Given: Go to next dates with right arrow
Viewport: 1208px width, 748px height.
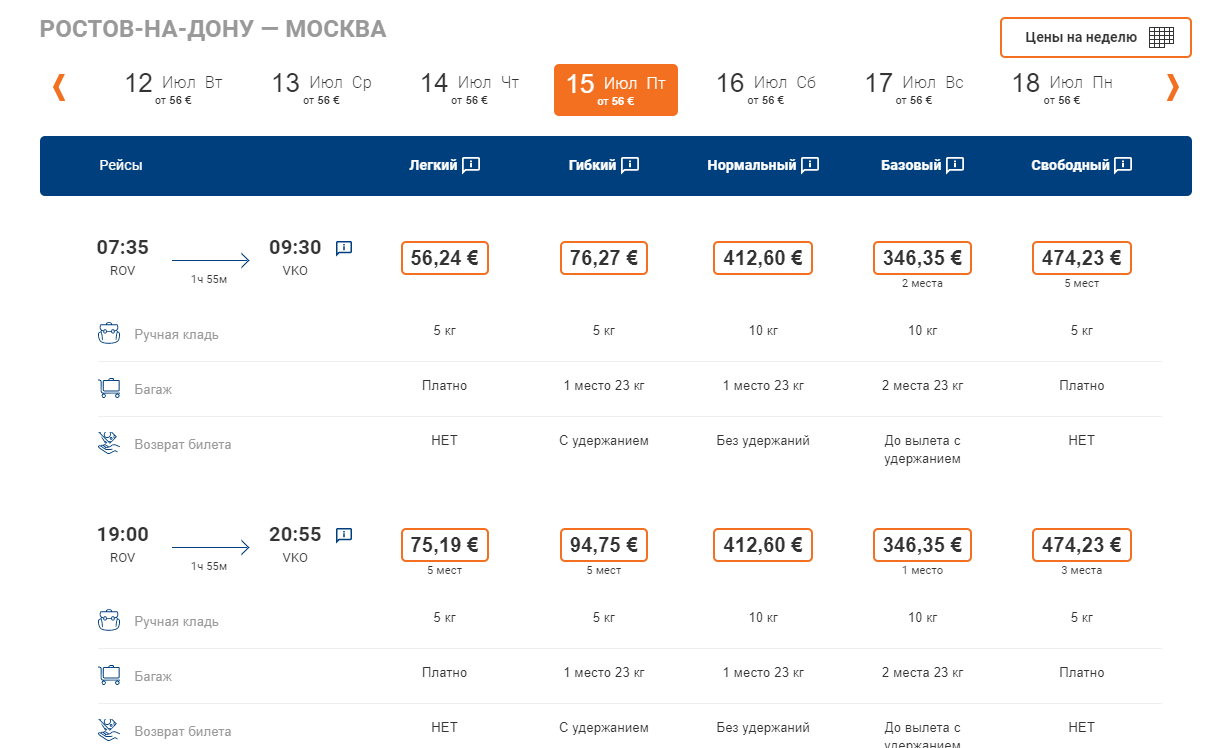Looking at the screenshot, I should [1172, 88].
